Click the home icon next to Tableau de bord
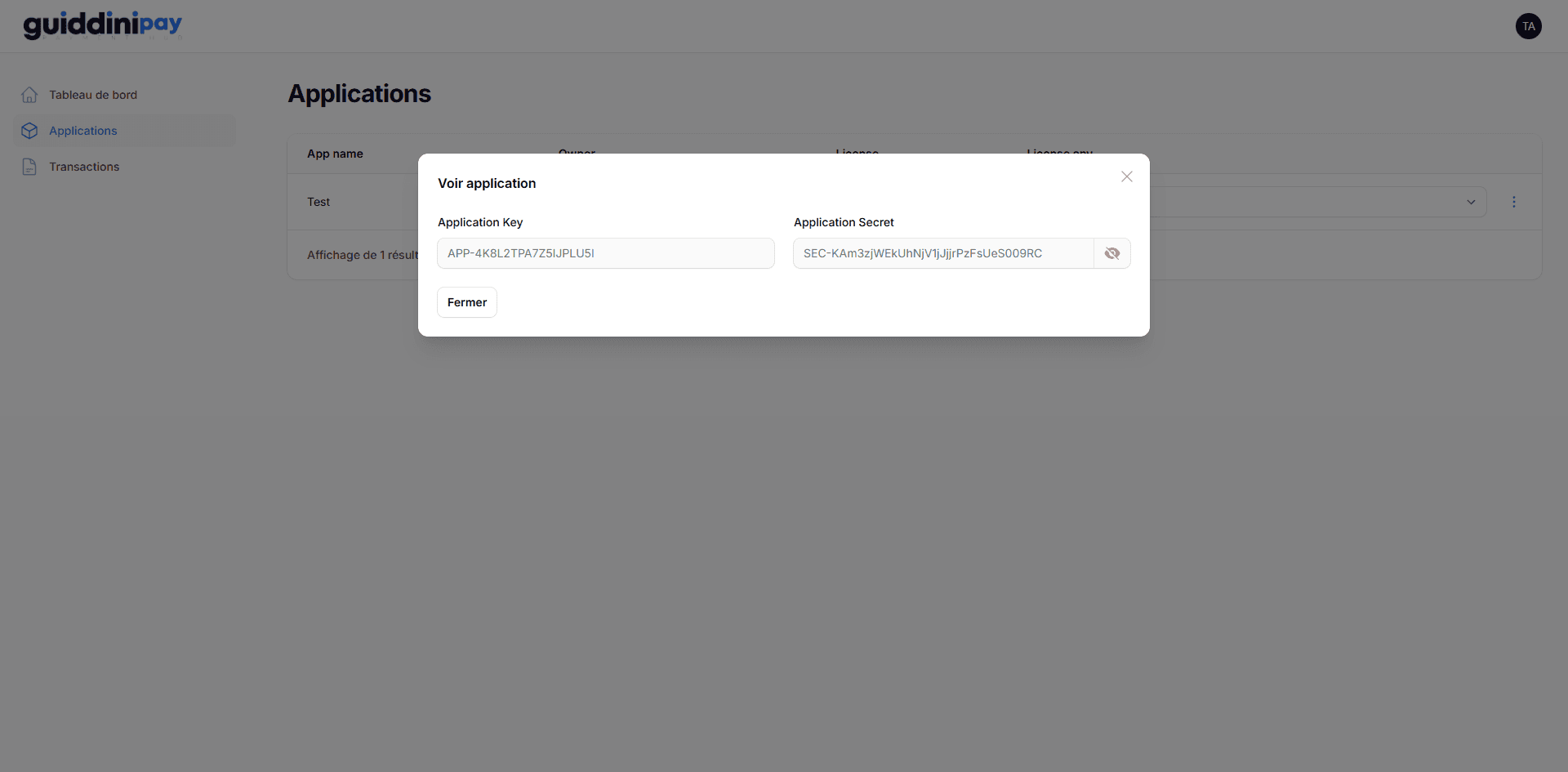This screenshot has width=1568, height=772. click(x=29, y=94)
